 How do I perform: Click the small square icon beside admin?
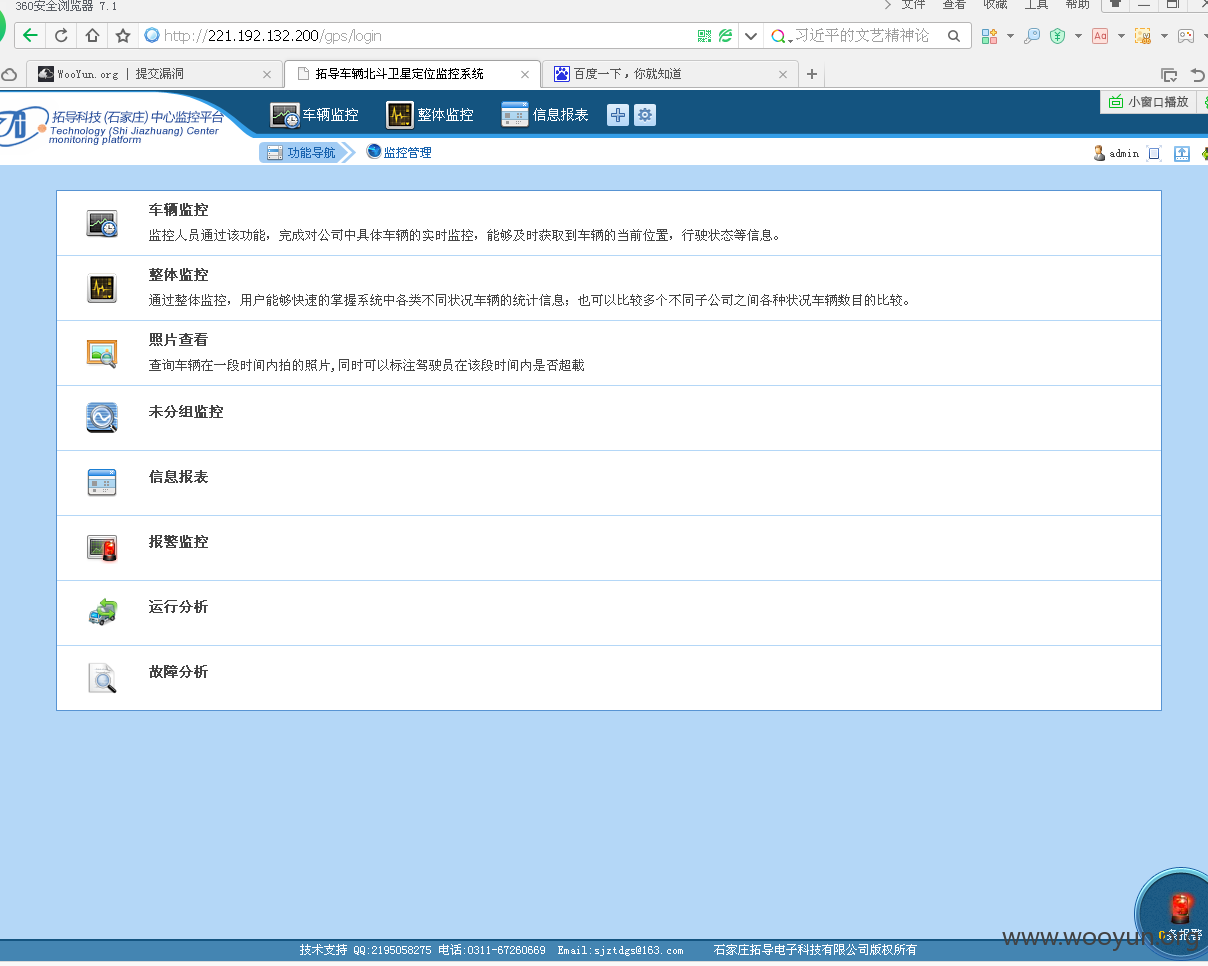1154,154
